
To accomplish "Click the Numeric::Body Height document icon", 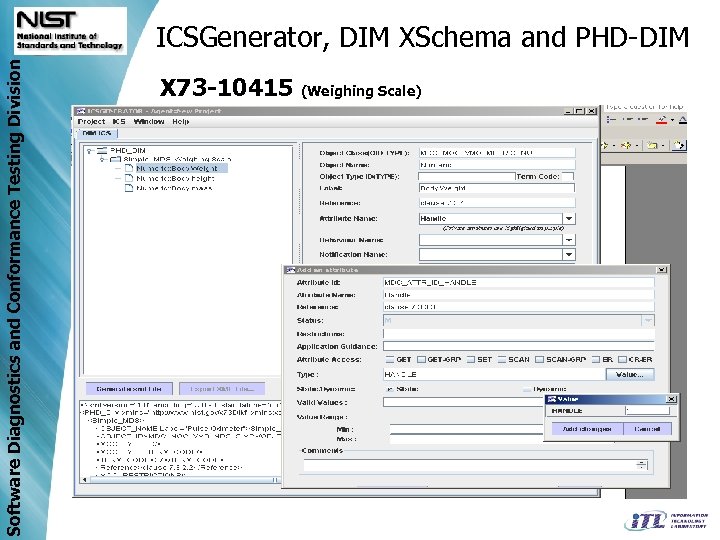I will coord(129,178).
